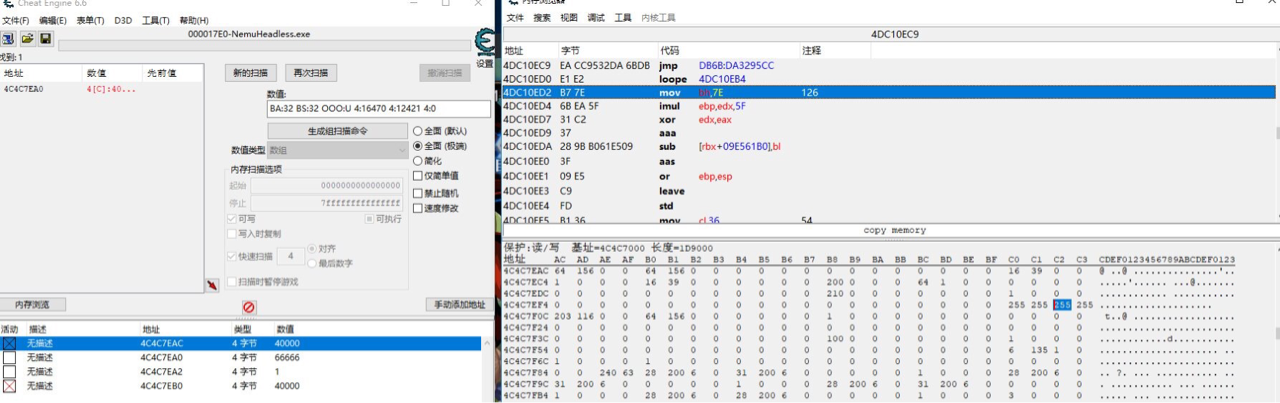Click the open file folder icon
Image resolution: width=1280 pixels, height=403 pixels.
click(x=27, y=38)
